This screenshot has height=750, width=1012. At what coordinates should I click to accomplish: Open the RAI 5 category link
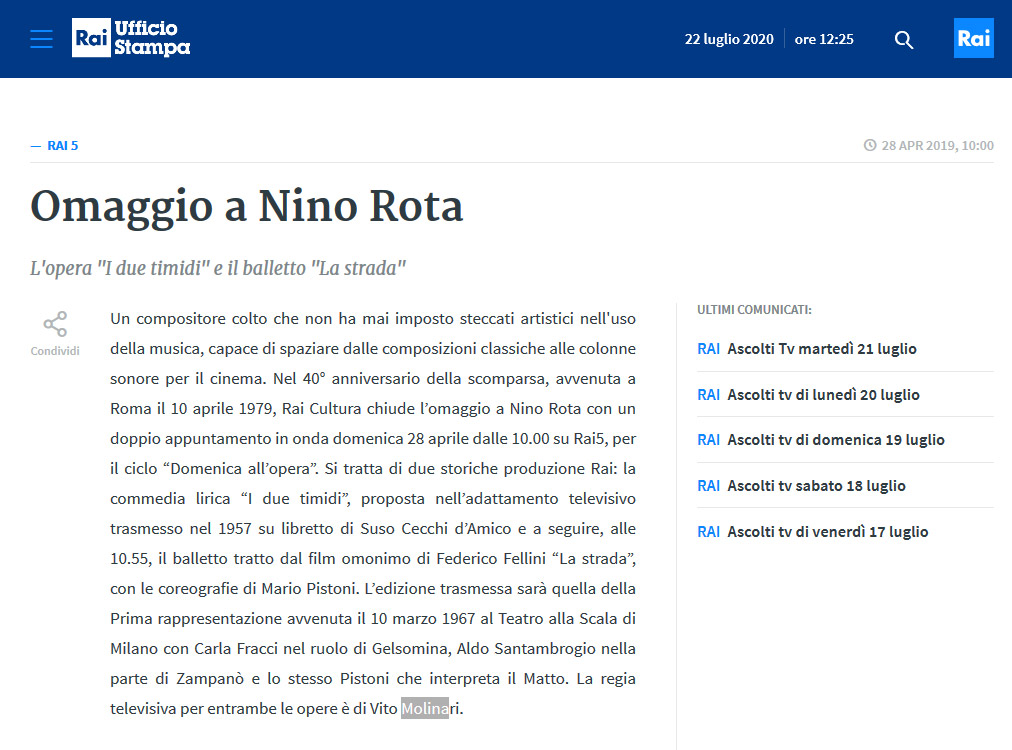pyautogui.click(x=63, y=146)
